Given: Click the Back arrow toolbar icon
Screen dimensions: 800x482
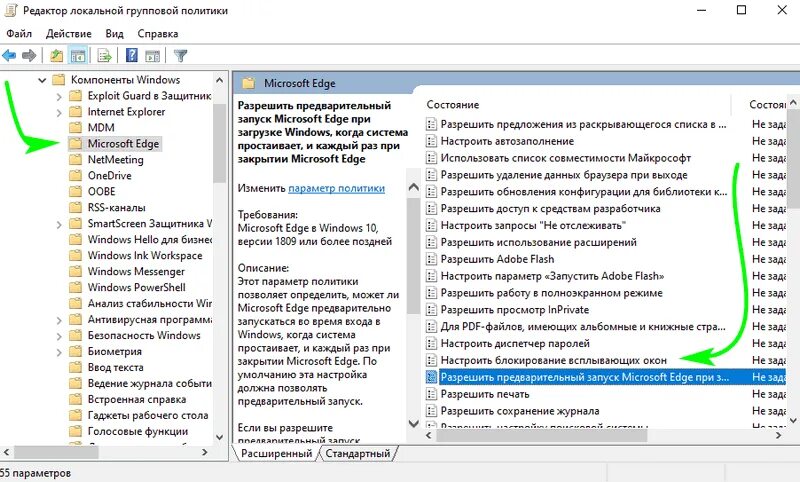Looking at the screenshot, I should pyautogui.click(x=9, y=55).
